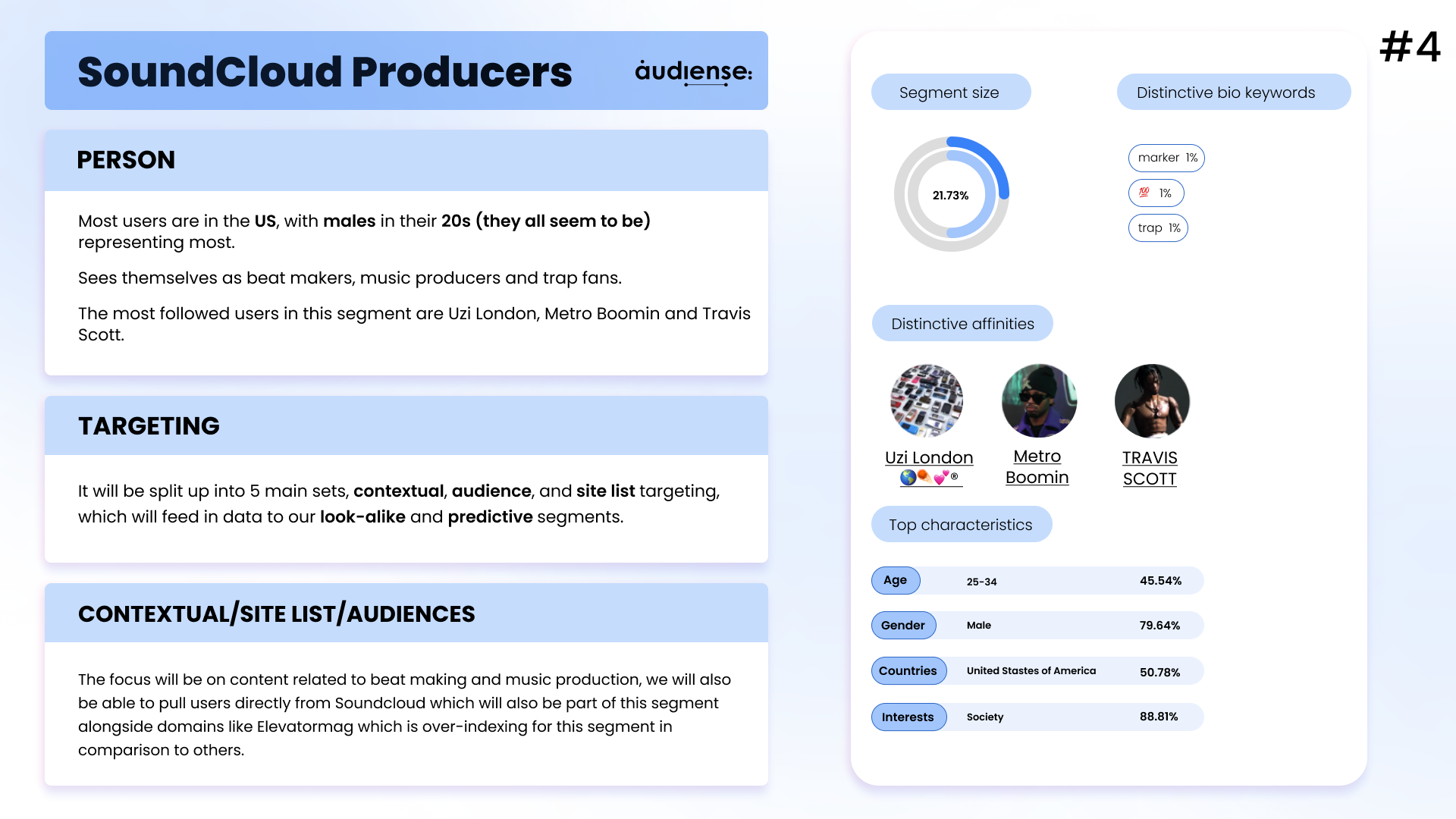The height and width of the screenshot is (819, 1456).
Task: Click the sentence about beat makers
Action: pos(350,278)
